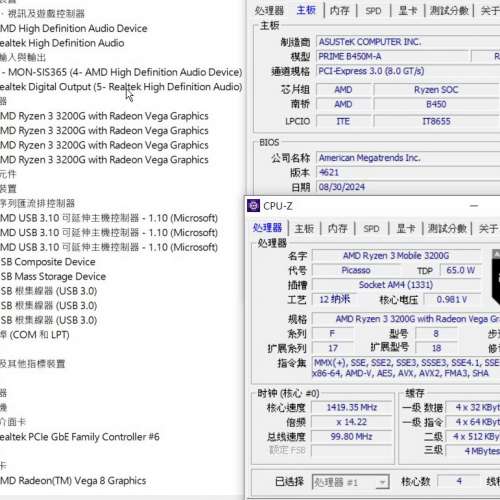500x500 pixels.
Task: Click the L3 cache value 4 MBytes
Action: click(x=473, y=451)
